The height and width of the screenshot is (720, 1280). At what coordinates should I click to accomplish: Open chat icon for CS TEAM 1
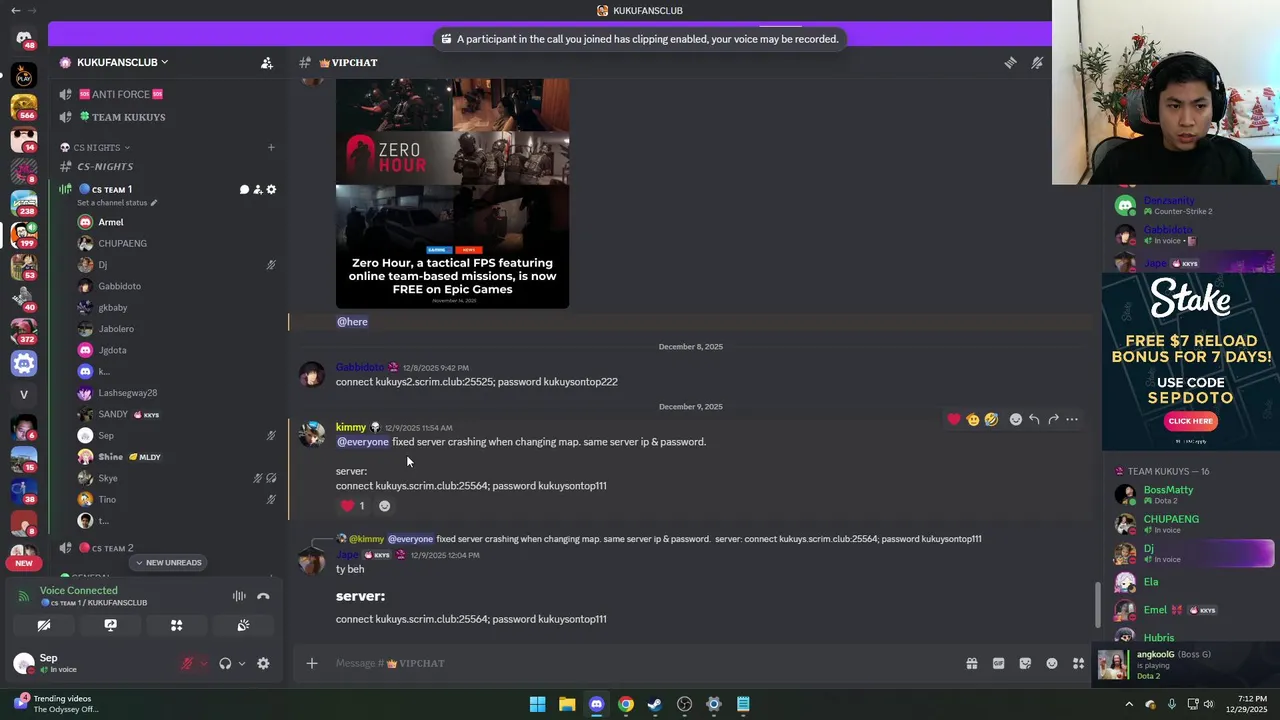pyautogui.click(x=244, y=189)
